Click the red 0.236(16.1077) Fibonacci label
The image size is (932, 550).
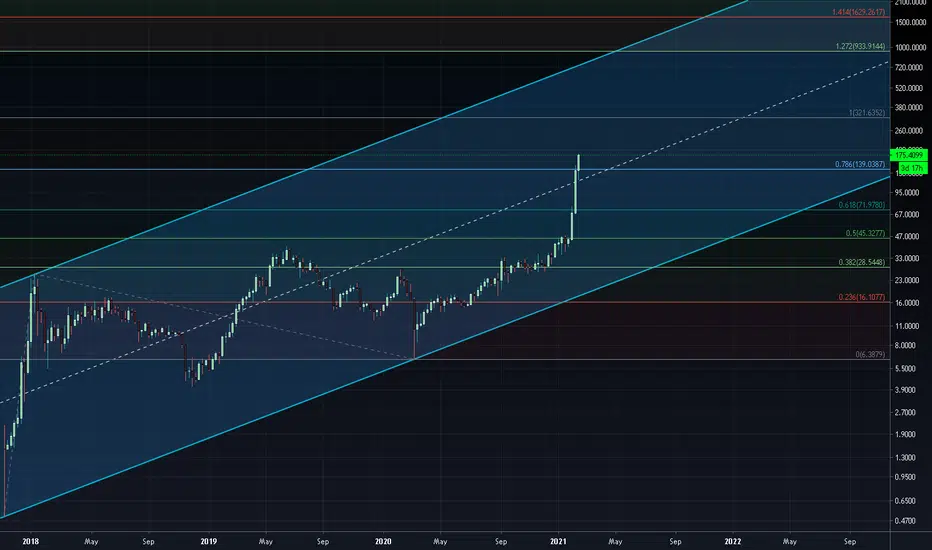[862, 297]
